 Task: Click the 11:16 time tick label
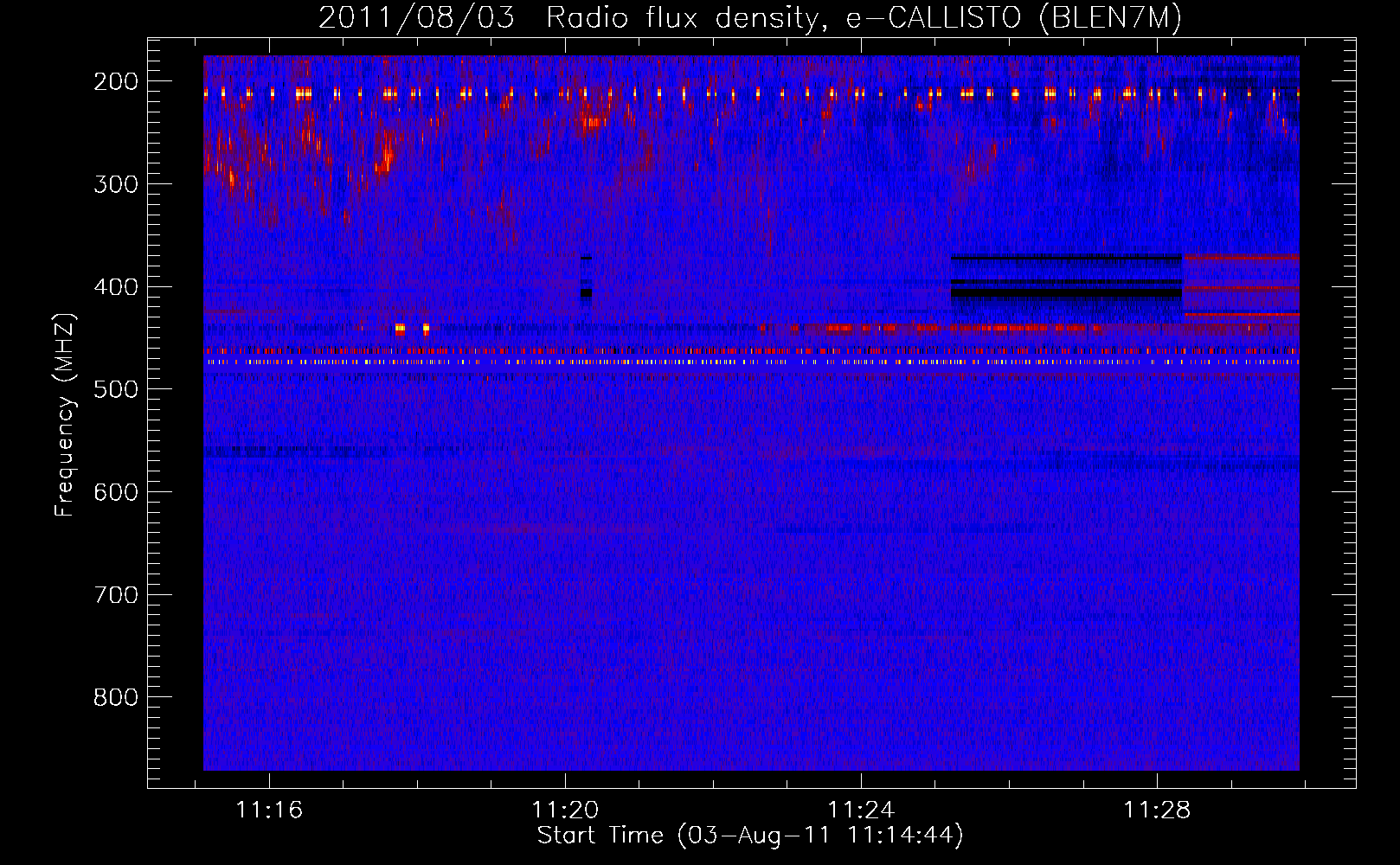tap(269, 810)
